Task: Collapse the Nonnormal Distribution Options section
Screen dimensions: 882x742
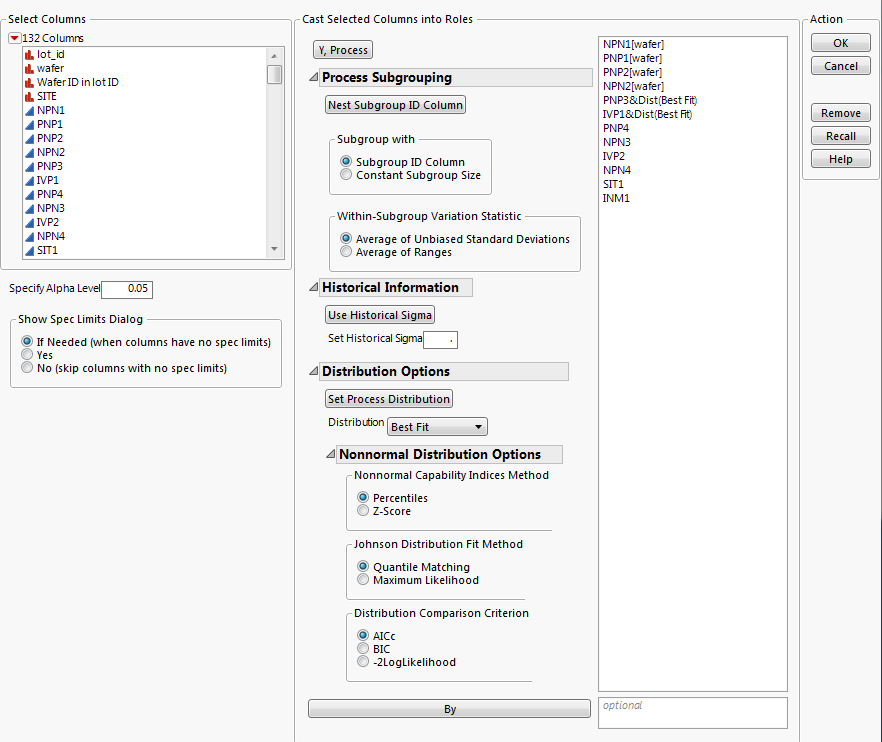Action: [x=331, y=455]
